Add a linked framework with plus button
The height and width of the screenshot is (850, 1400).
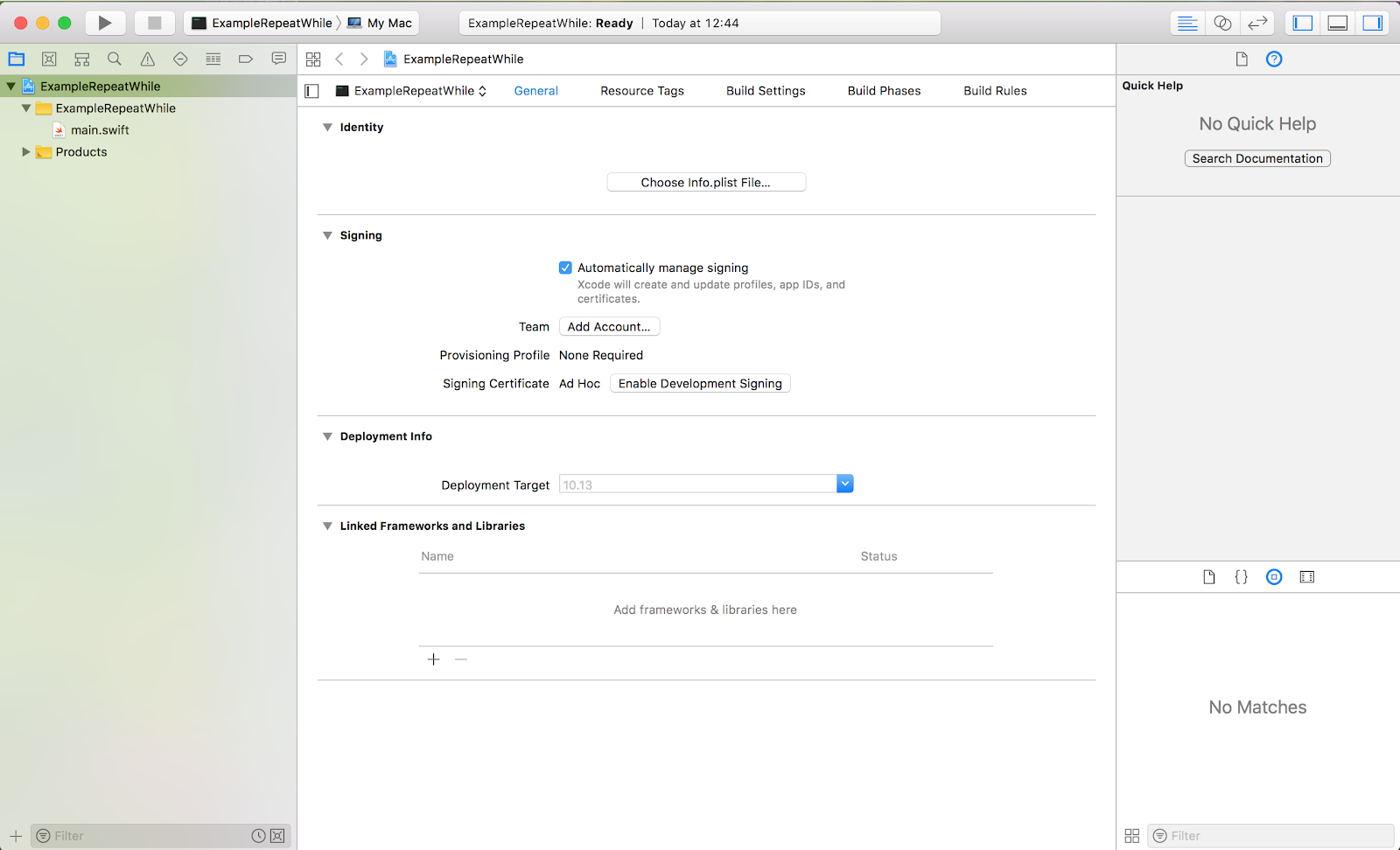(434, 659)
